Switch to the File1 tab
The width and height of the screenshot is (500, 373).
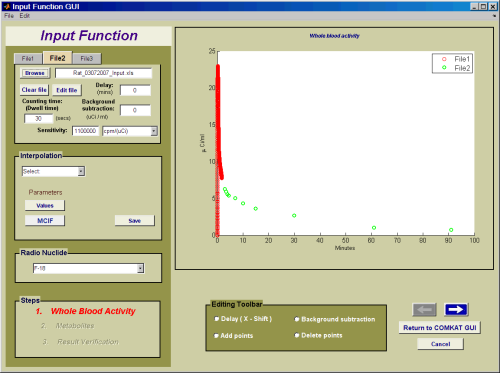tap(28, 59)
